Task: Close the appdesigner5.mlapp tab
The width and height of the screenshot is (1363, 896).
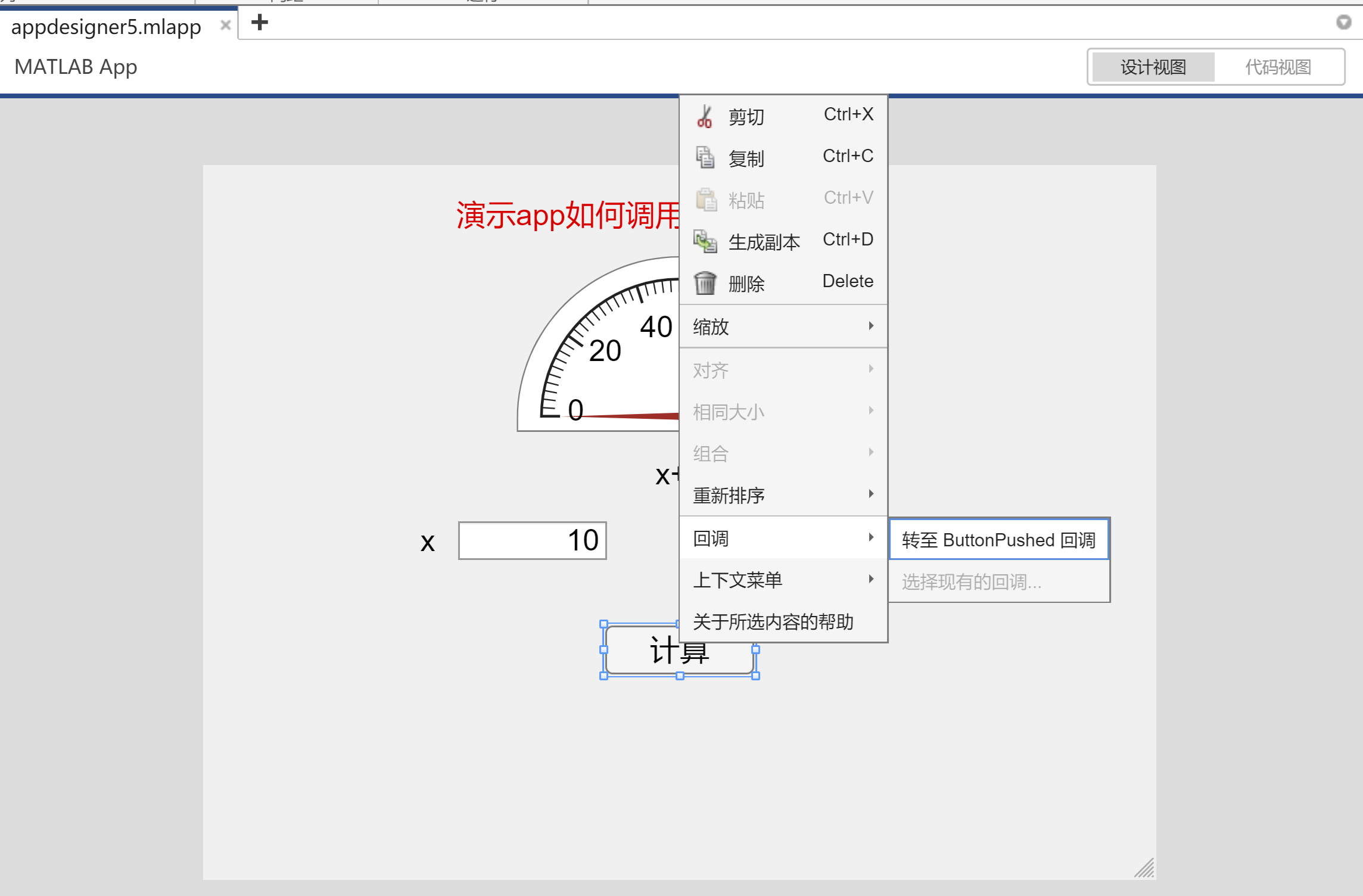Action: (x=225, y=26)
